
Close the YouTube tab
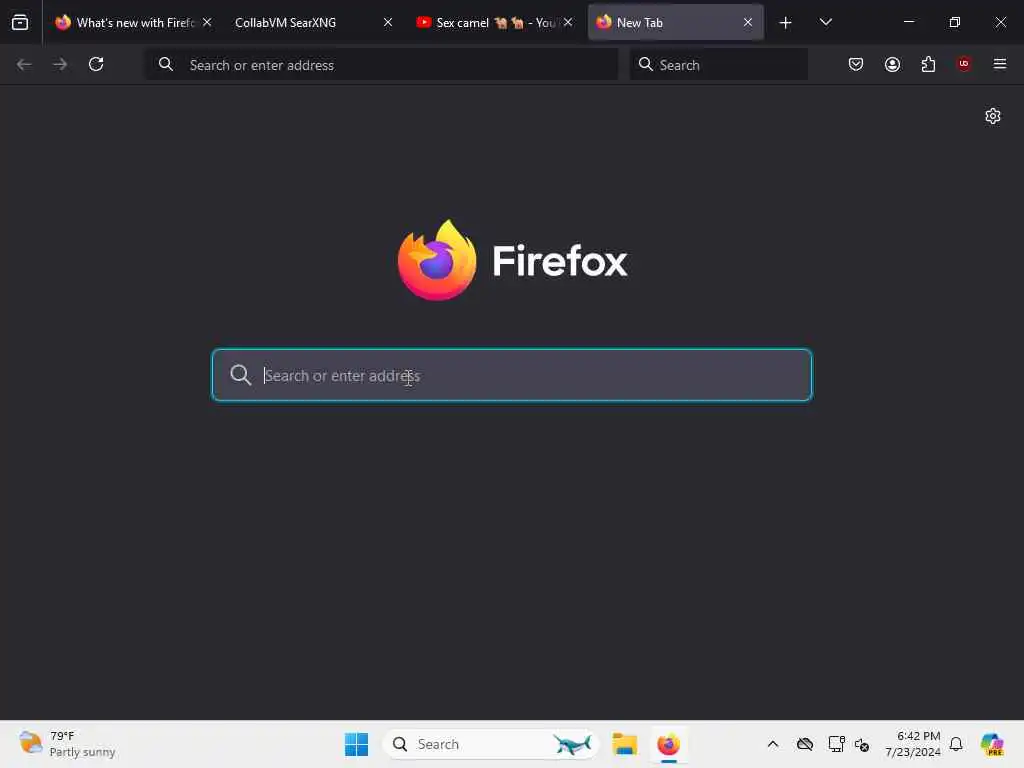[568, 22]
